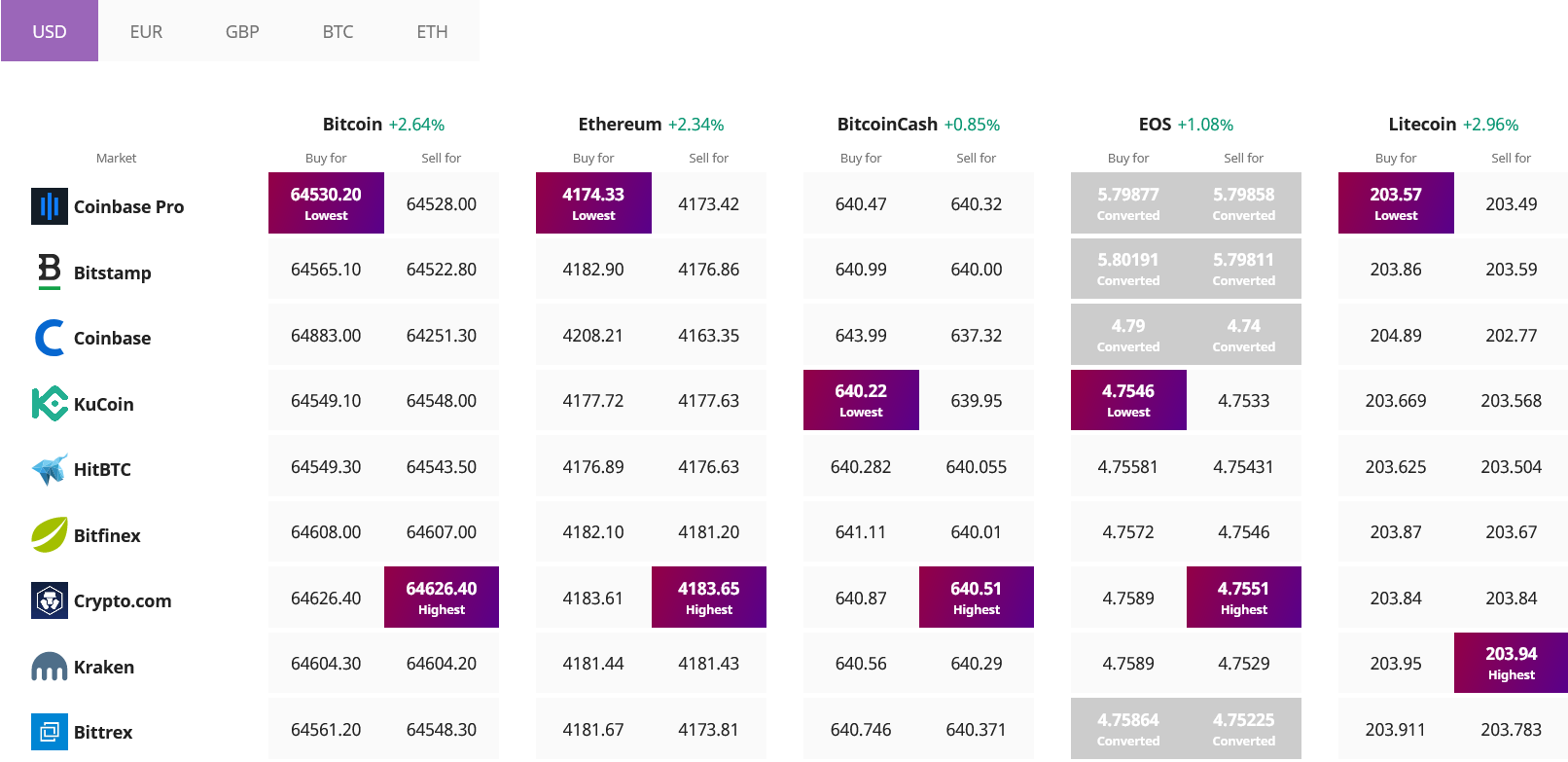Screen dimensions: 1568x762
Task: Click KuCoin Ethereum buy price 4177.72
Action: pos(593,401)
